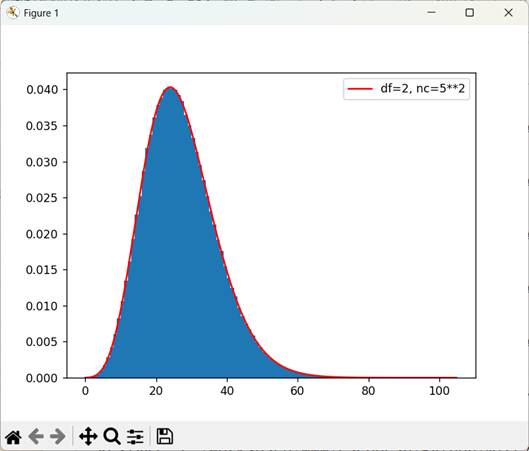Activate the Pan tool crossed-arrows icon
Image resolution: width=529 pixels, height=451 pixels.
(x=88, y=436)
